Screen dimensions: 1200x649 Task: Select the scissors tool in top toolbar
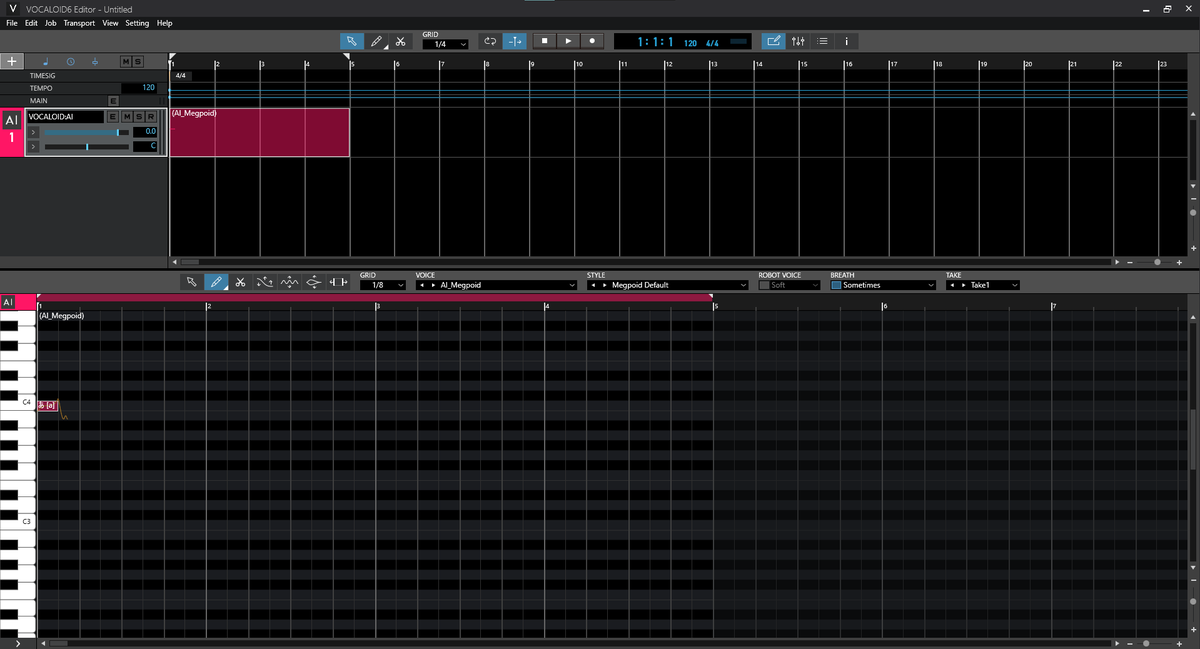point(400,41)
